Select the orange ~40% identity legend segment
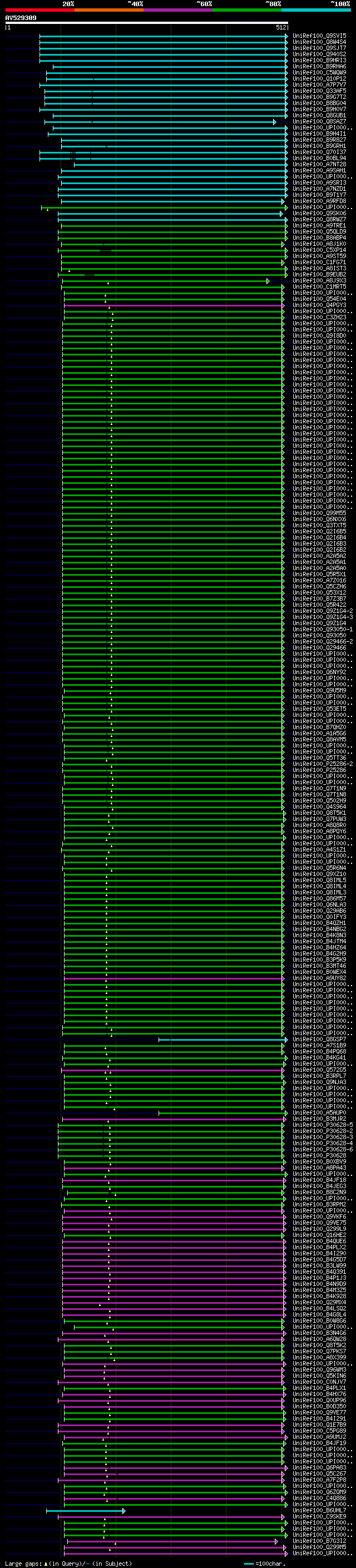The width and height of the screenshot is (356, 1568). 109,10
